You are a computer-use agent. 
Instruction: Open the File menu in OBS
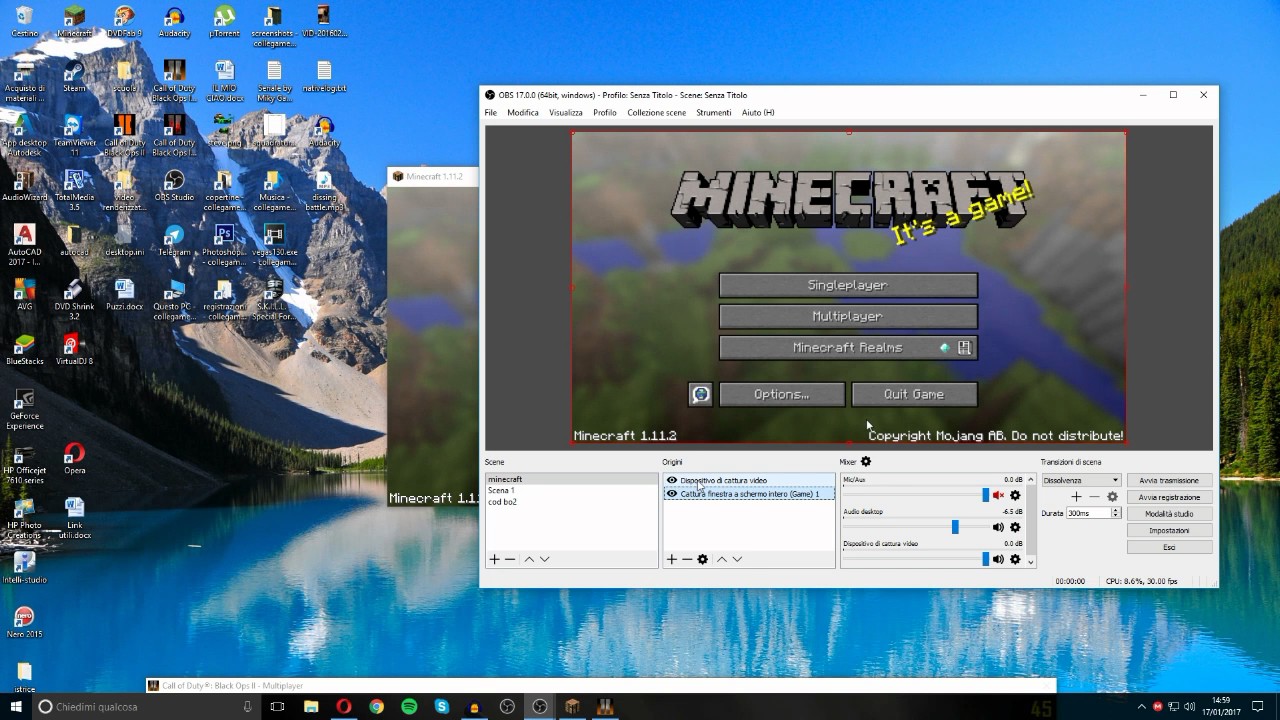(x=491, y=113)
